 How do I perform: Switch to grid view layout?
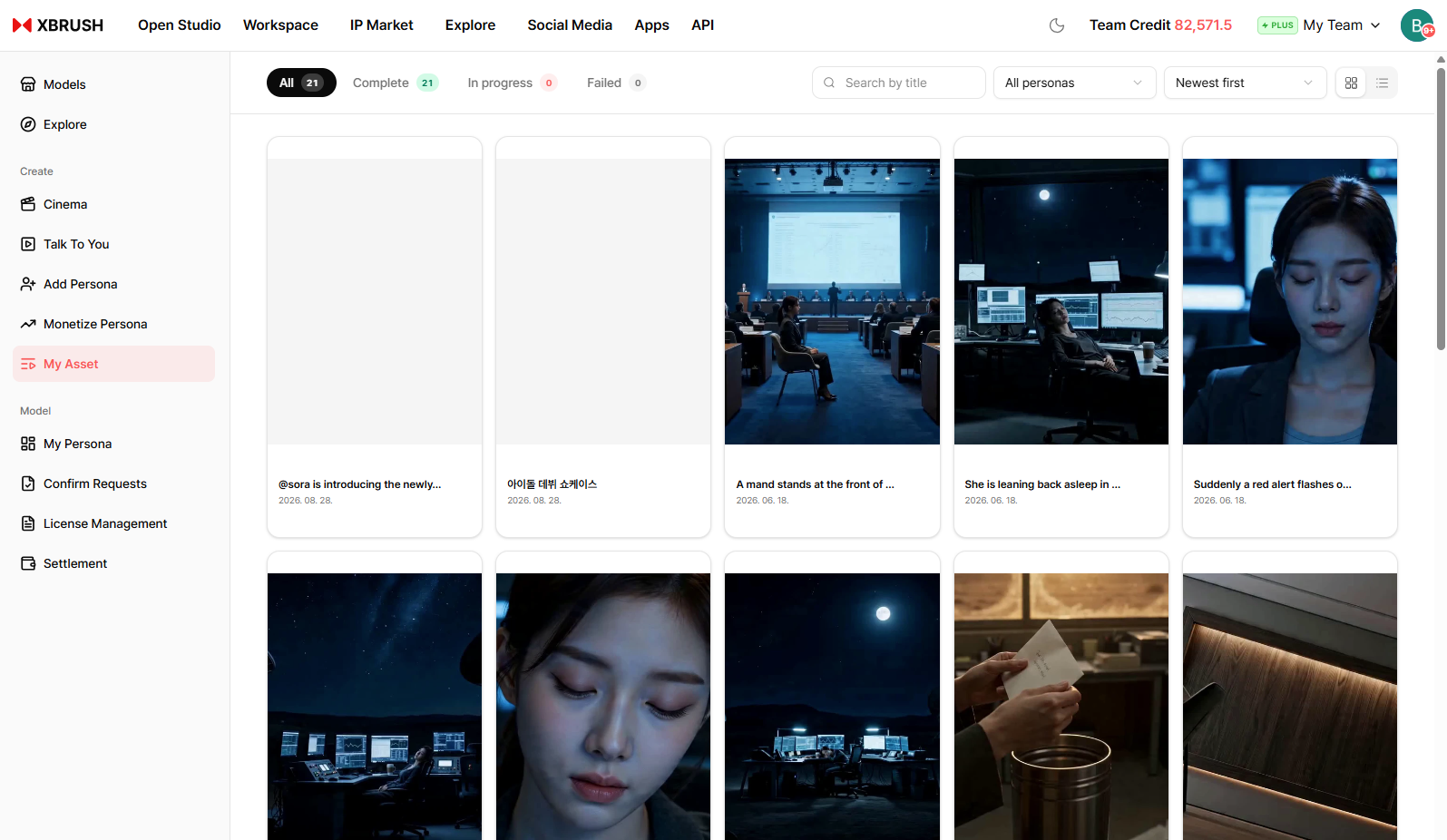1351,83
